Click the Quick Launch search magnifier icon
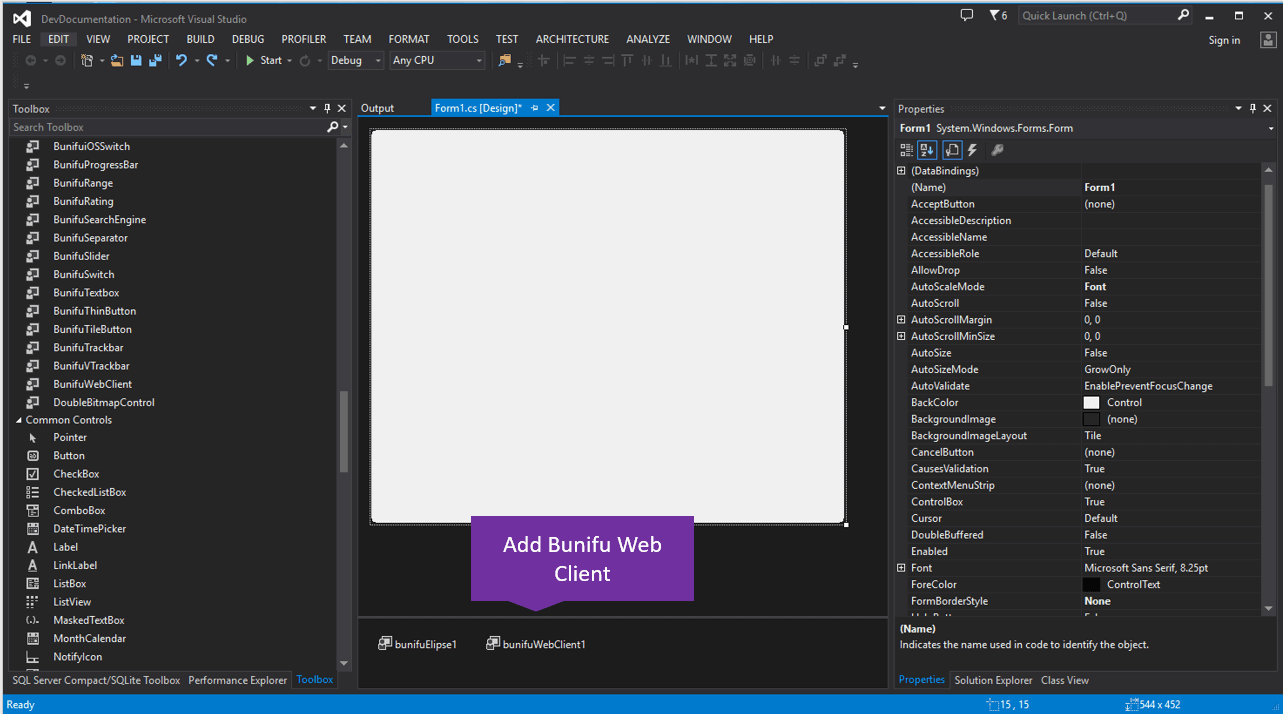Screen dimensions: 1283x714 click(x=1183, y=15)
